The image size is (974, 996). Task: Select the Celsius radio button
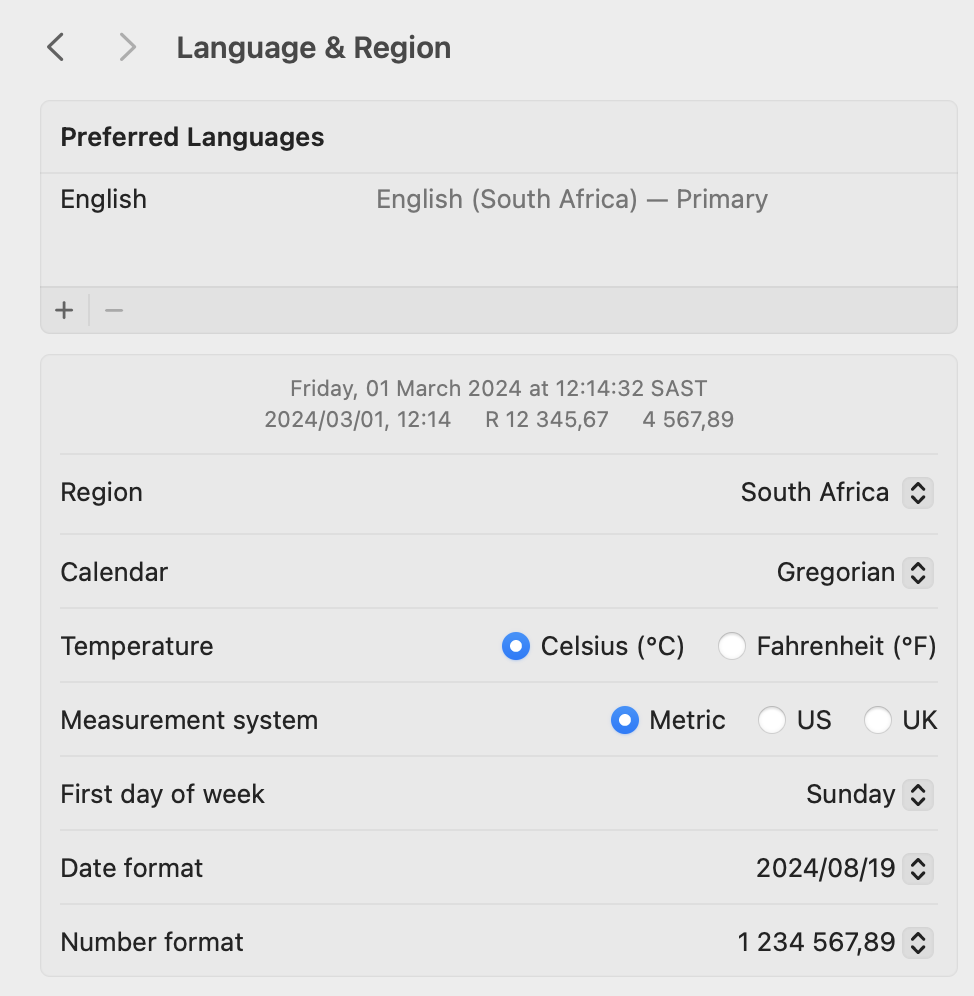tap(516, 647)
